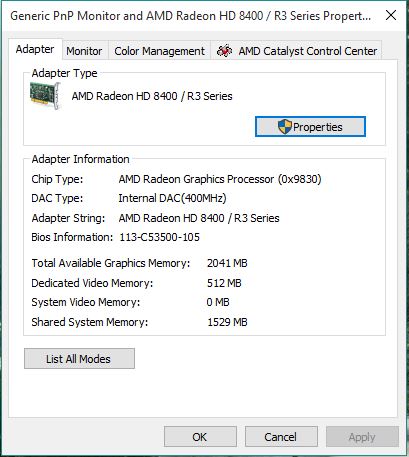
Task: Click the List All Modes button
Action: [x=79, y=359]
